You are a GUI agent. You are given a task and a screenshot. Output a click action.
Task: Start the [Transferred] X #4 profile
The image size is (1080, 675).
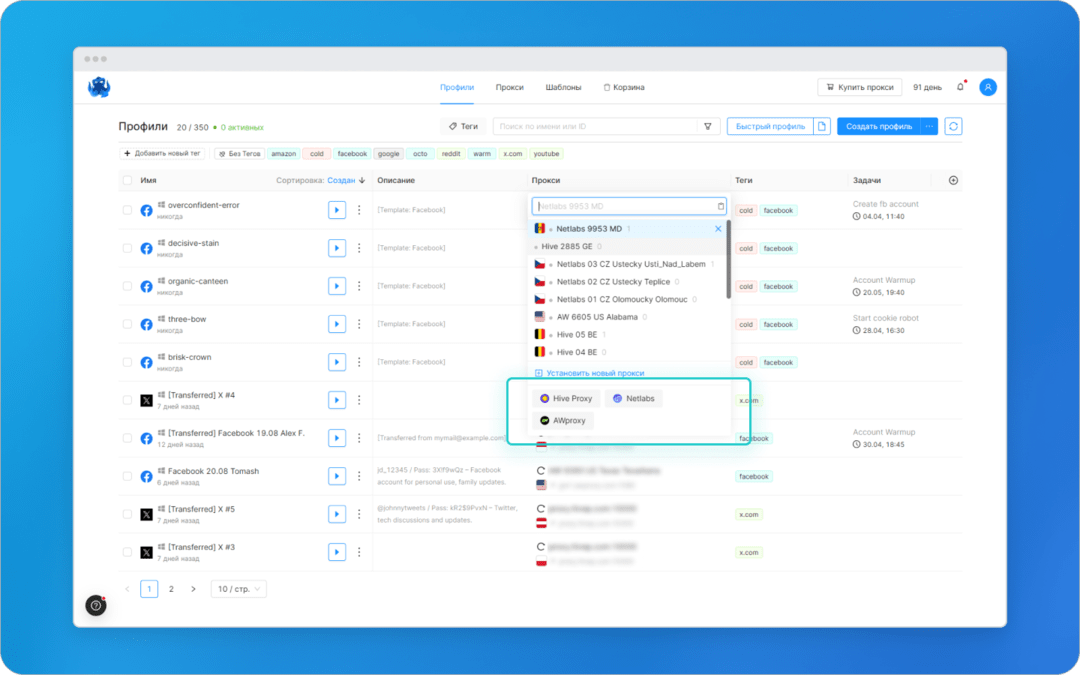pyautogui.click(x=337, y=400)
